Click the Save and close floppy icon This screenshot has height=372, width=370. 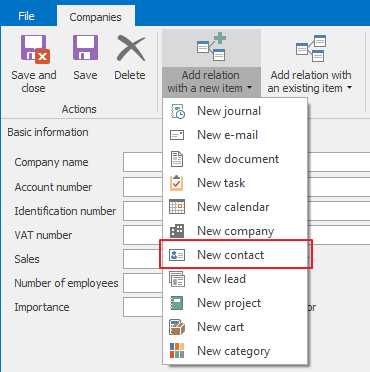pos(35,49)
